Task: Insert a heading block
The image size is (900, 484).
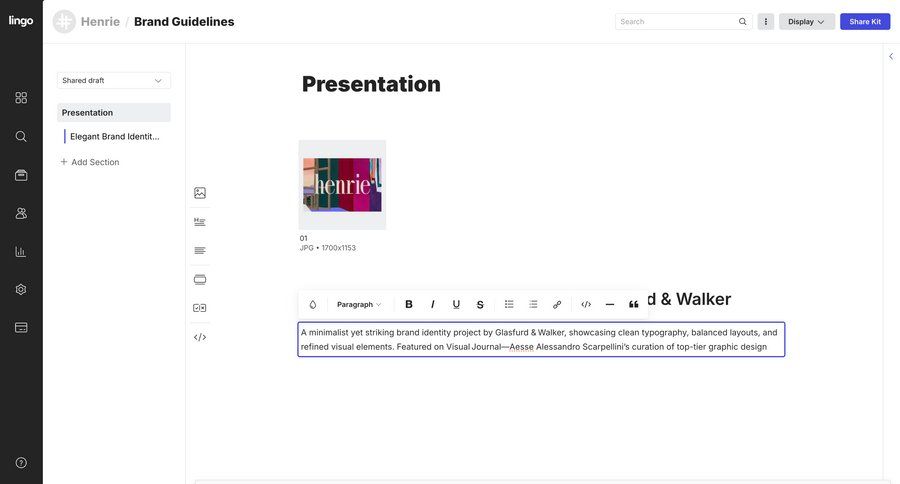Action: click(x=200, y=222)
